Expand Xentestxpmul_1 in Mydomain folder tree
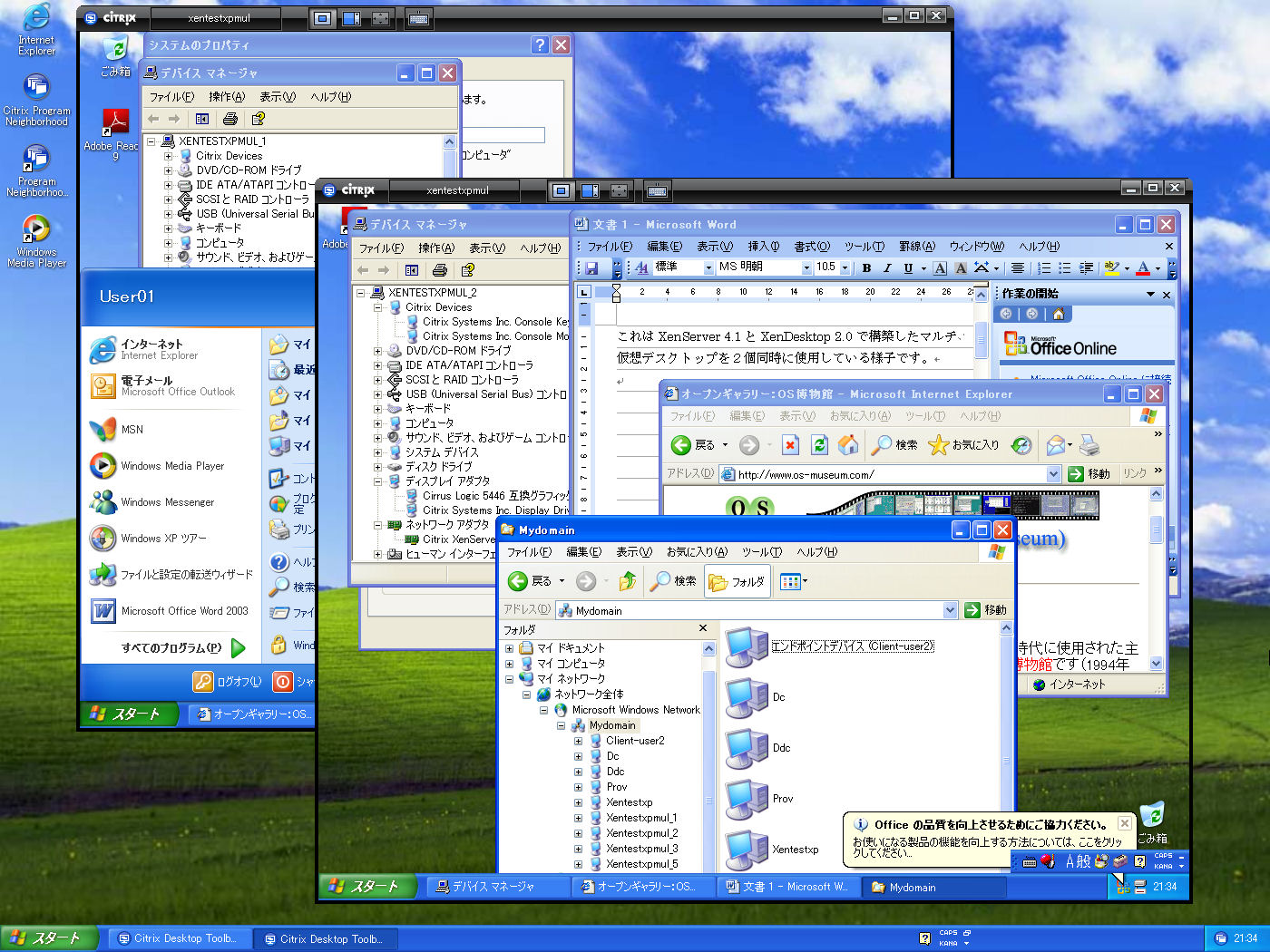Screen dimensions: 1270x952 pos(578,818)
